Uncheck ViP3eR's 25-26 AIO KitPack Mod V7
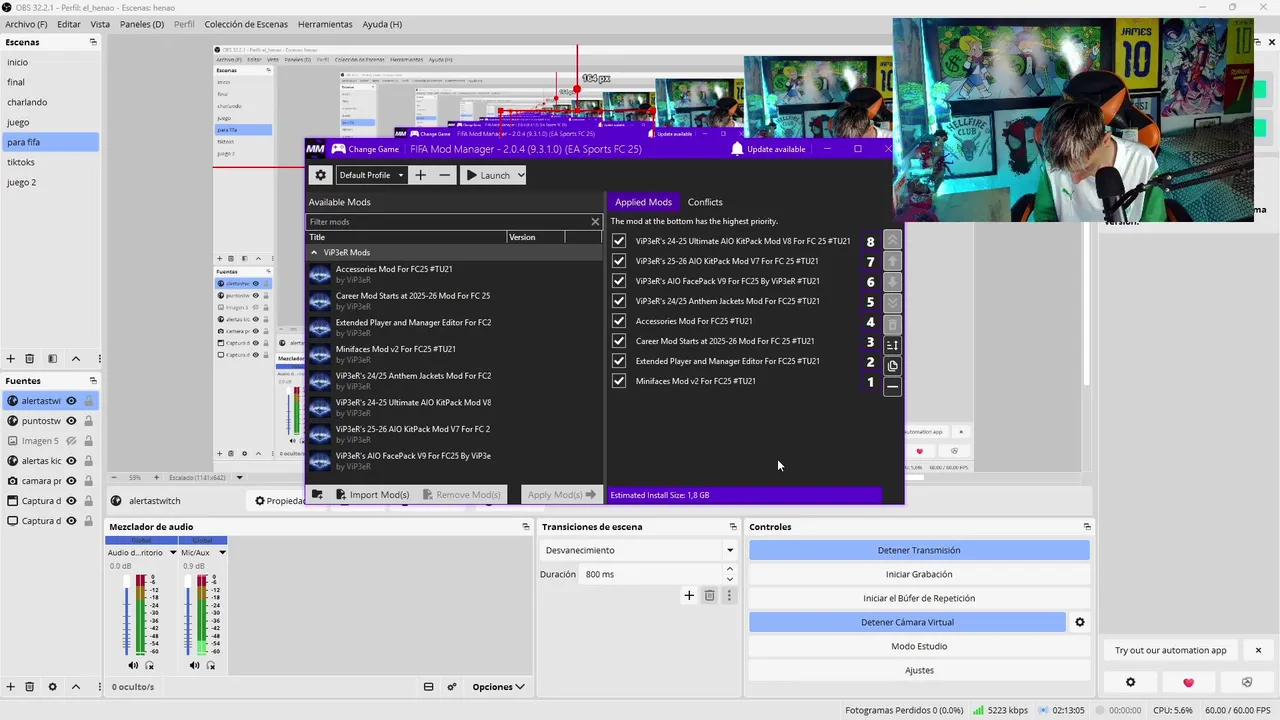The height and width of the screenshot is (720, 1280). 619,261
